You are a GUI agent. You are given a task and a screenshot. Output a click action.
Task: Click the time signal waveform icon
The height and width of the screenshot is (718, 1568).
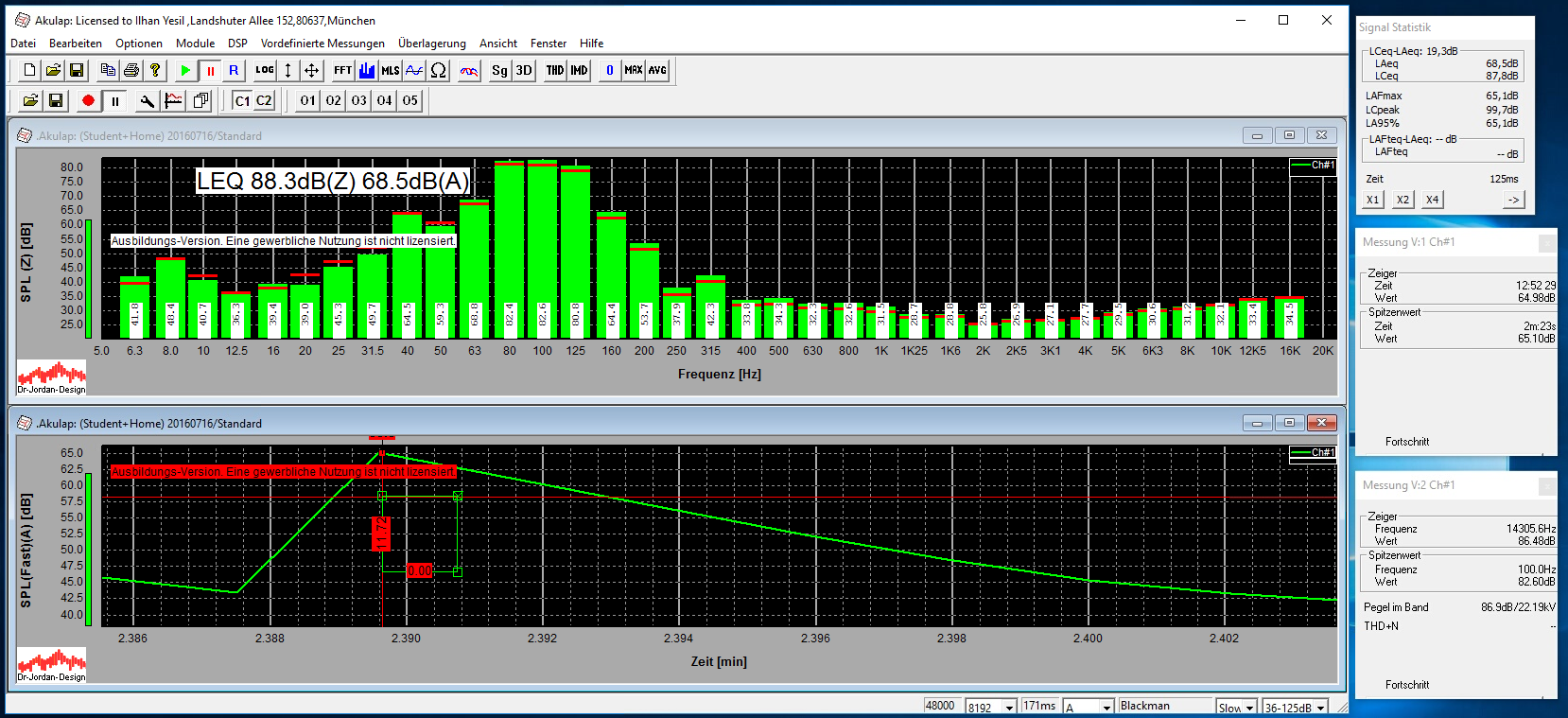(414, 70)
